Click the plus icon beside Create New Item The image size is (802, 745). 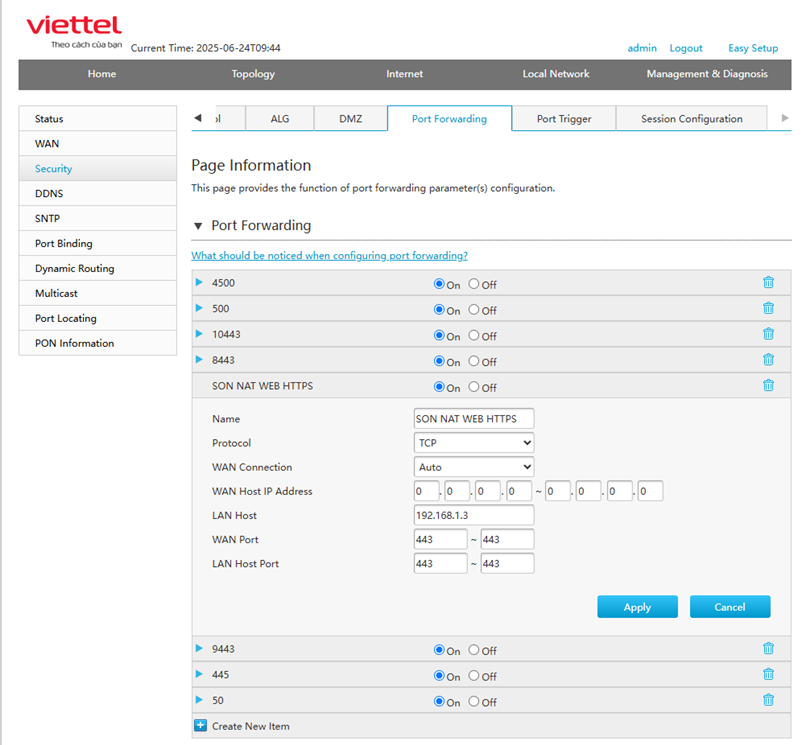point(200,725)
